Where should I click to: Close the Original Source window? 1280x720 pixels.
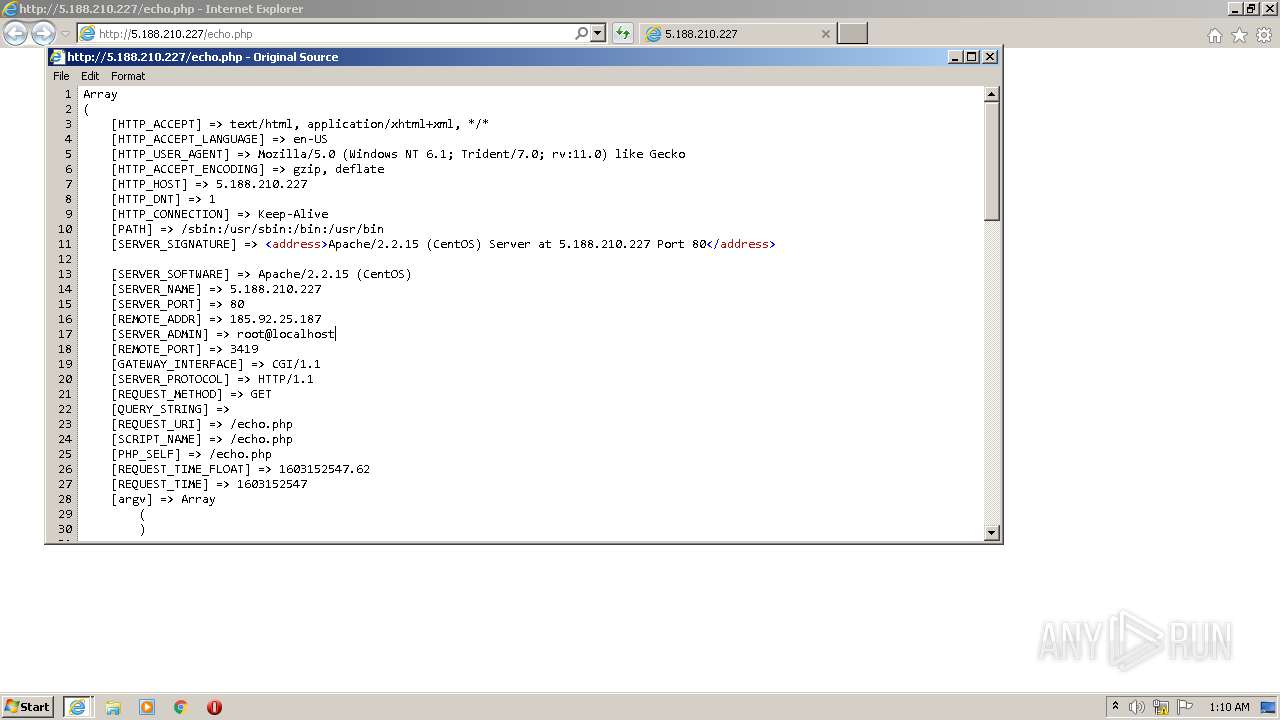pos(990,57)
